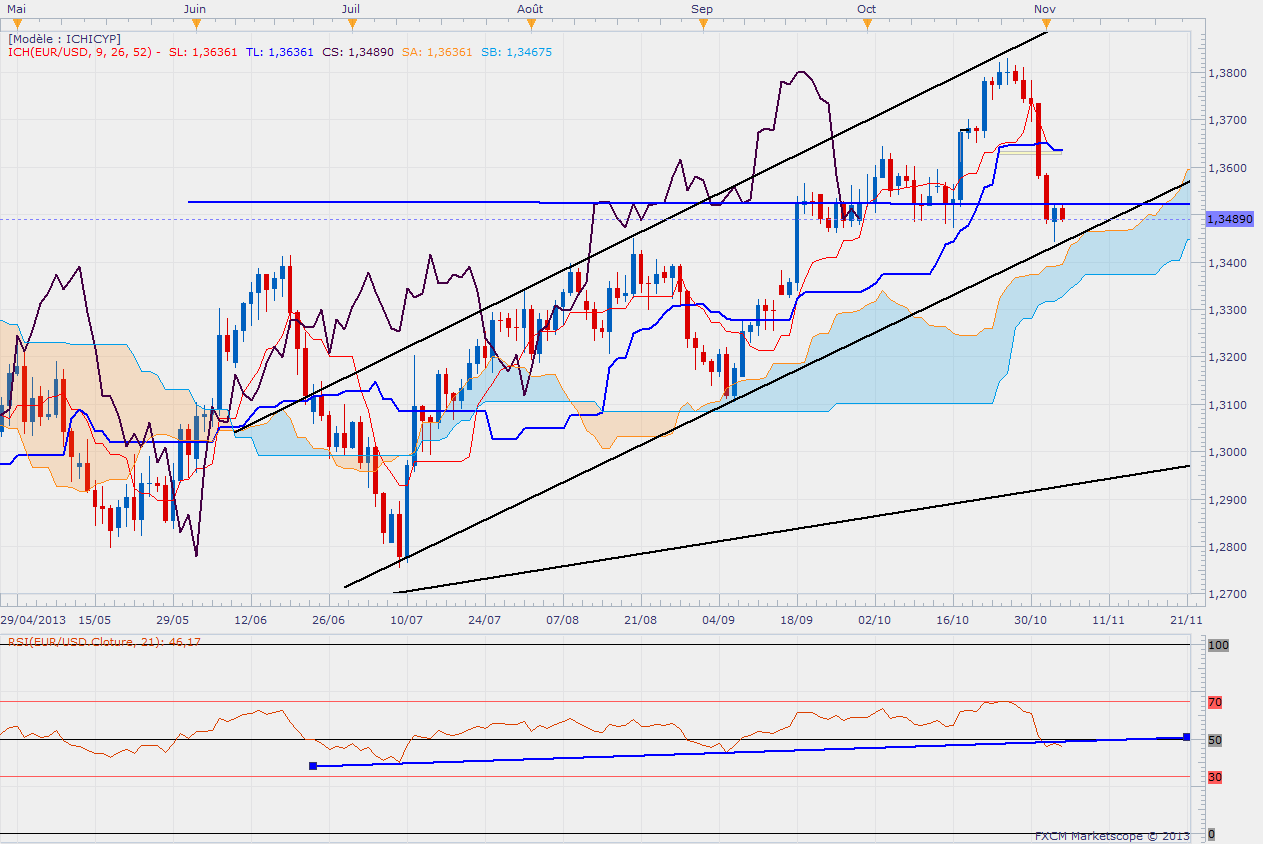This screenshot has height=844, width=1263.
Task: Click the 30/10 date label
Action: (x=1031, y=620)
